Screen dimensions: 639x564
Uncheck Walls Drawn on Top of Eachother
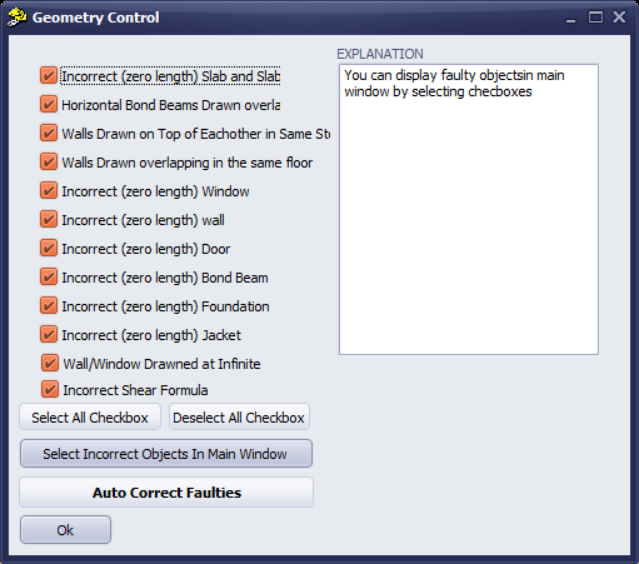pyautogui.click(x=48, y=133)
